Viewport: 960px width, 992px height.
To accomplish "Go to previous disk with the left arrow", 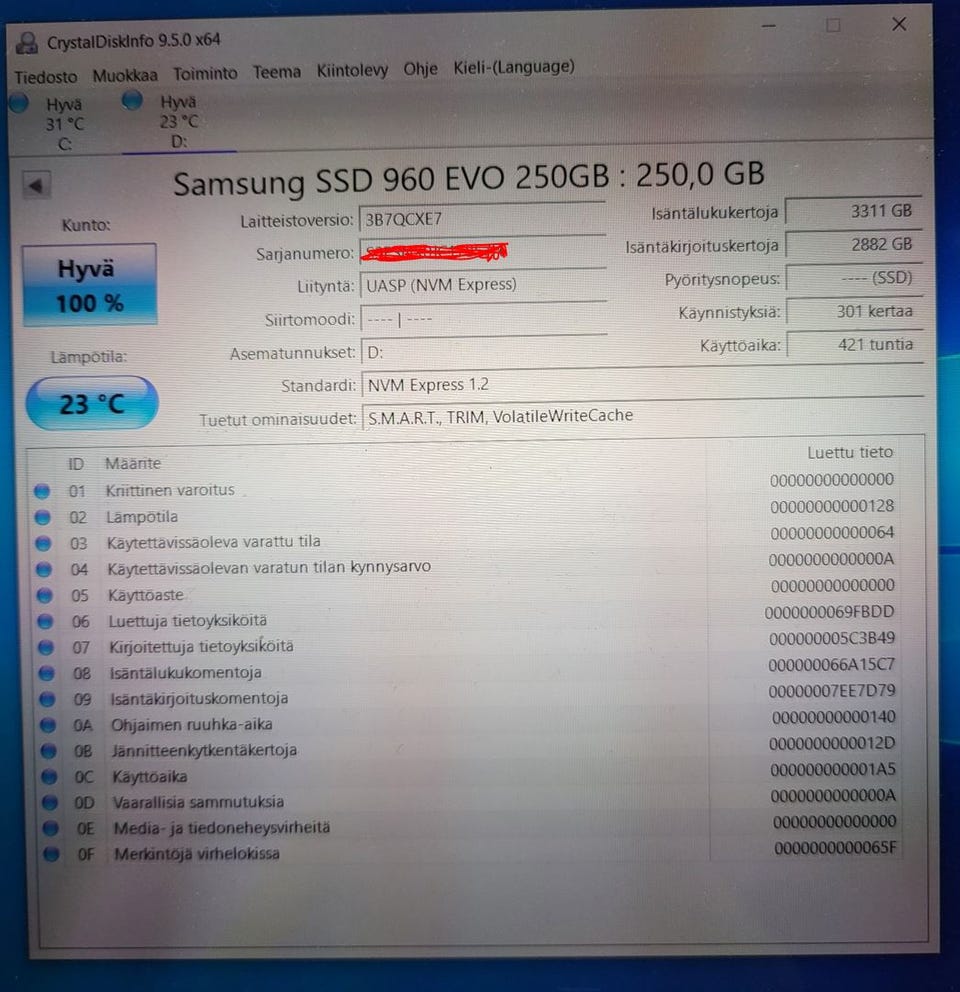I will [36, 185].
